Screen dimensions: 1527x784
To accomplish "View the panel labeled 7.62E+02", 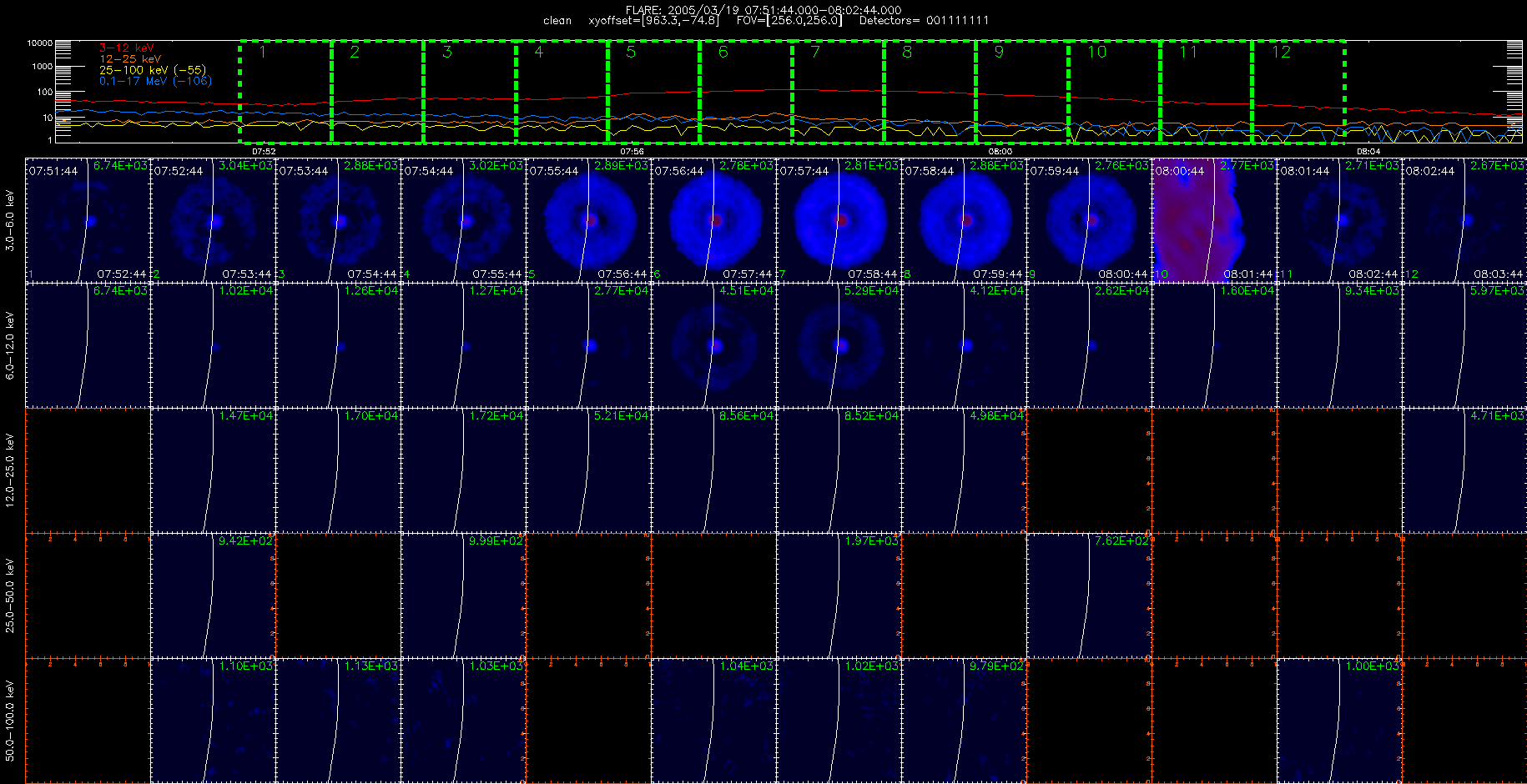I will click(1089, 596).
